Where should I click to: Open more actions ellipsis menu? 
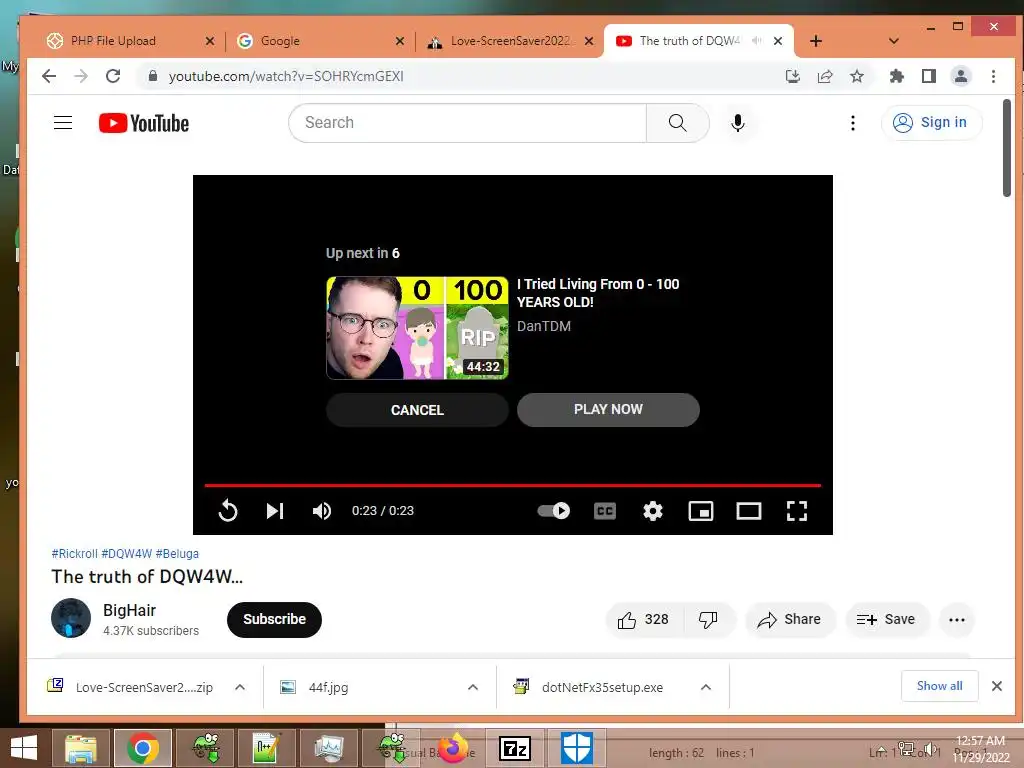(x=957, y=620)
